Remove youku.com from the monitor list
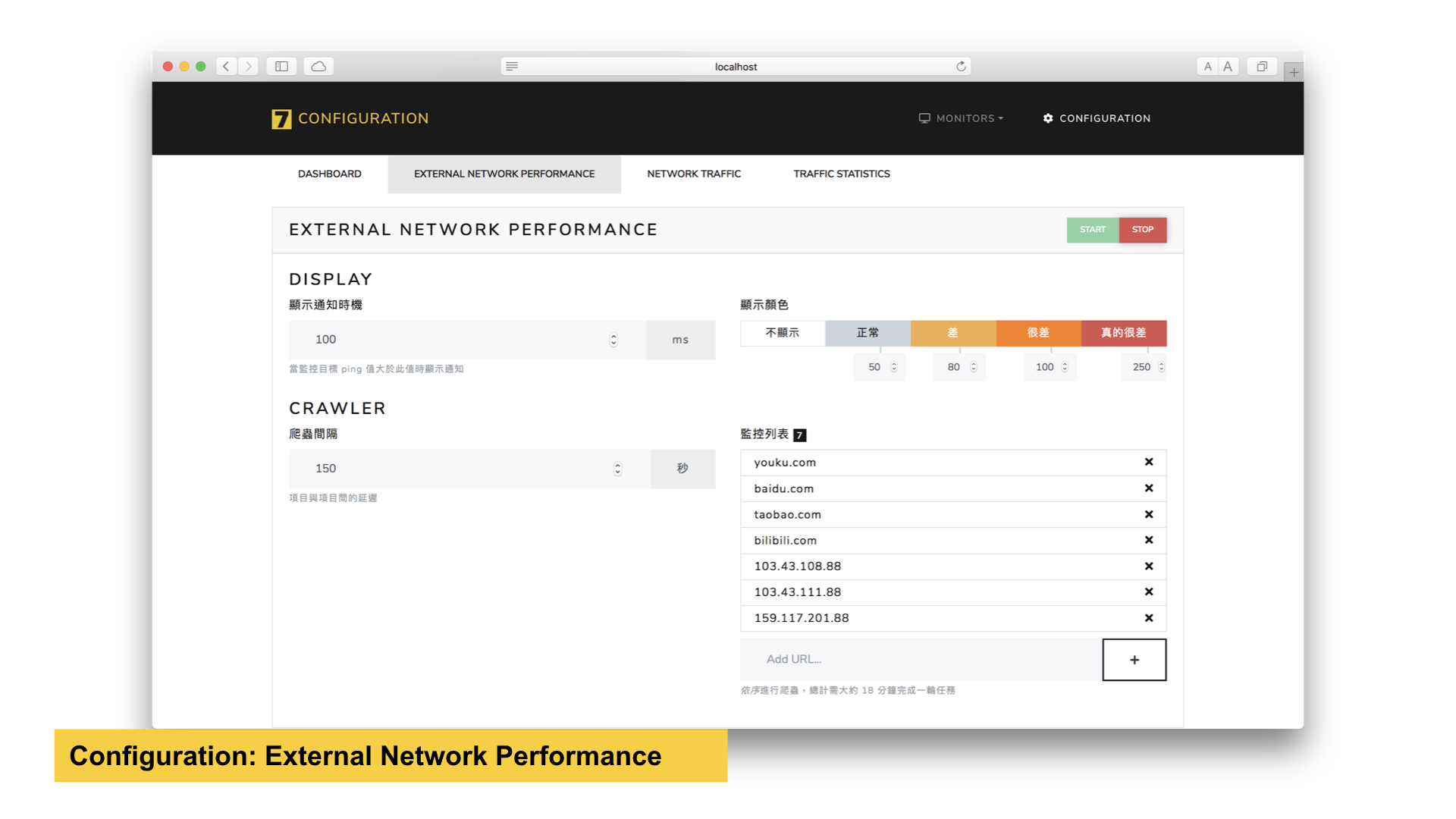 [1149, 462]
